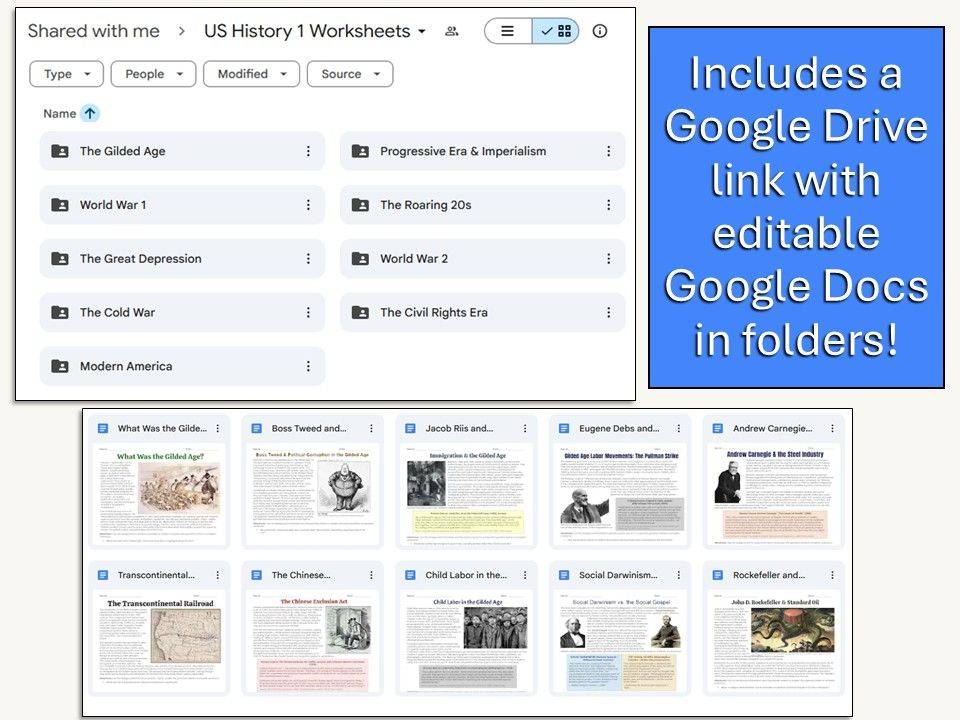The image size is (960, 720).
Task: Open more actions for World War 2 folder
Action: tap(608, 259)
